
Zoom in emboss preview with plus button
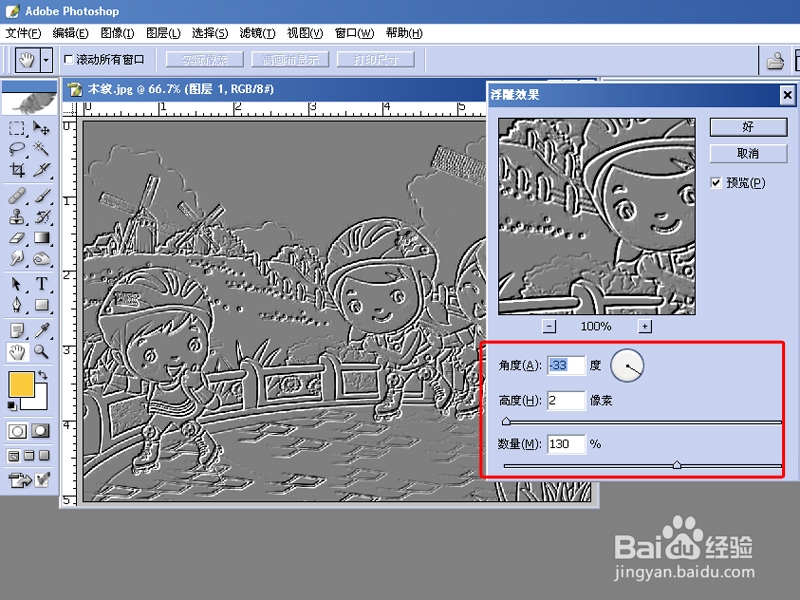coord(645,326)
